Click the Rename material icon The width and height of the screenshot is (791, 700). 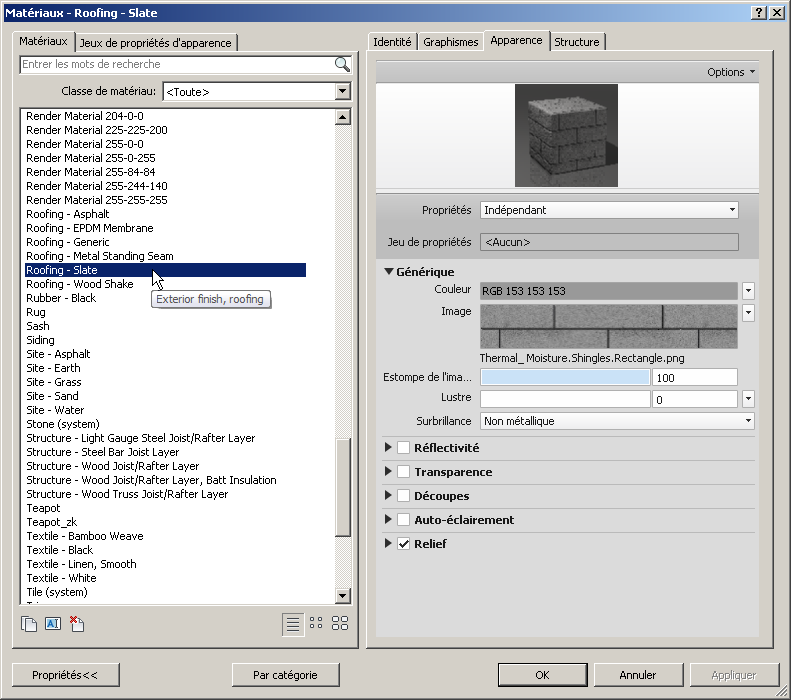click(x=53, y=624)
